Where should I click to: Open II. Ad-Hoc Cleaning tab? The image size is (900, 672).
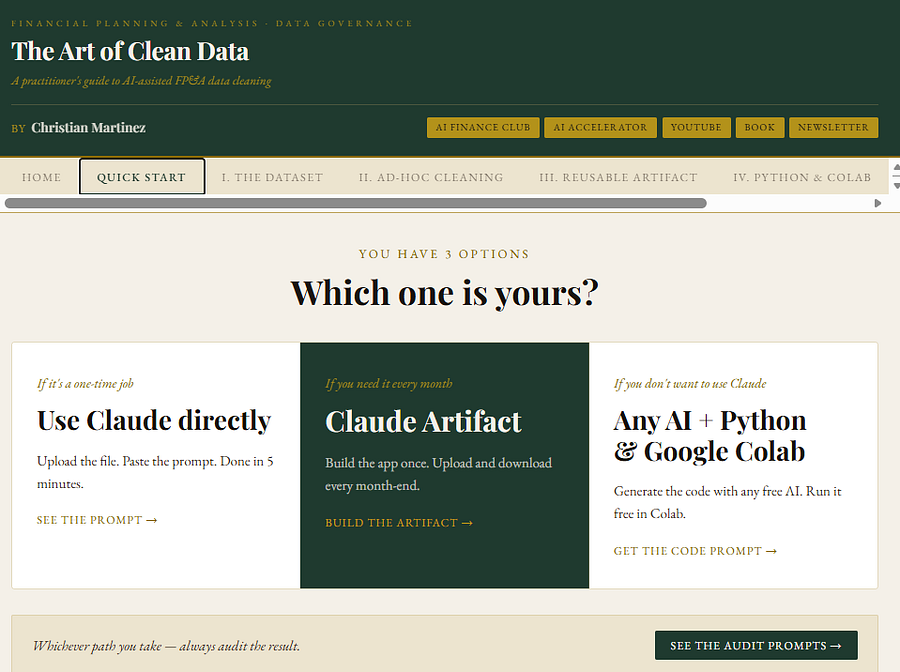[x=431, y=177]
